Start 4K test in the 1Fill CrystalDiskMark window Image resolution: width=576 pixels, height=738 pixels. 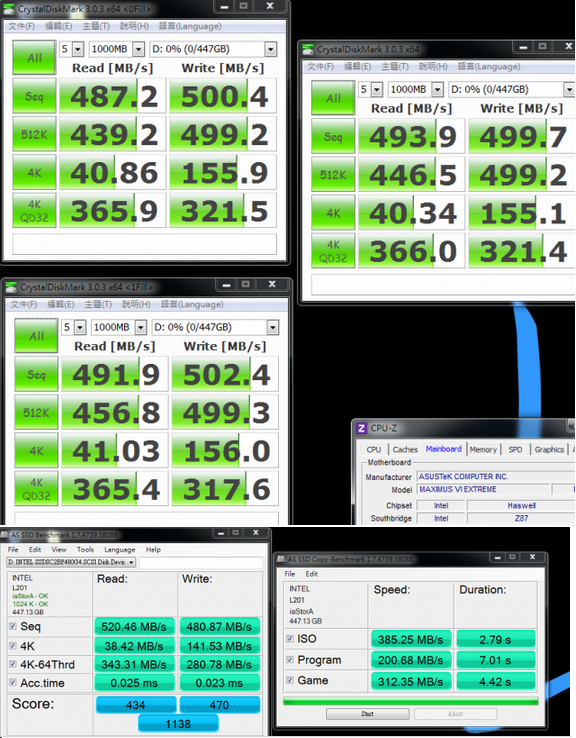36,451
